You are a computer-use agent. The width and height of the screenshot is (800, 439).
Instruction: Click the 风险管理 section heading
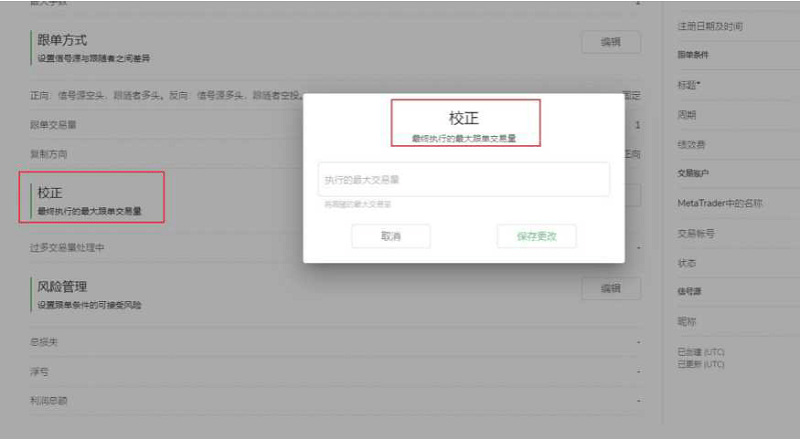click(62, 286)
